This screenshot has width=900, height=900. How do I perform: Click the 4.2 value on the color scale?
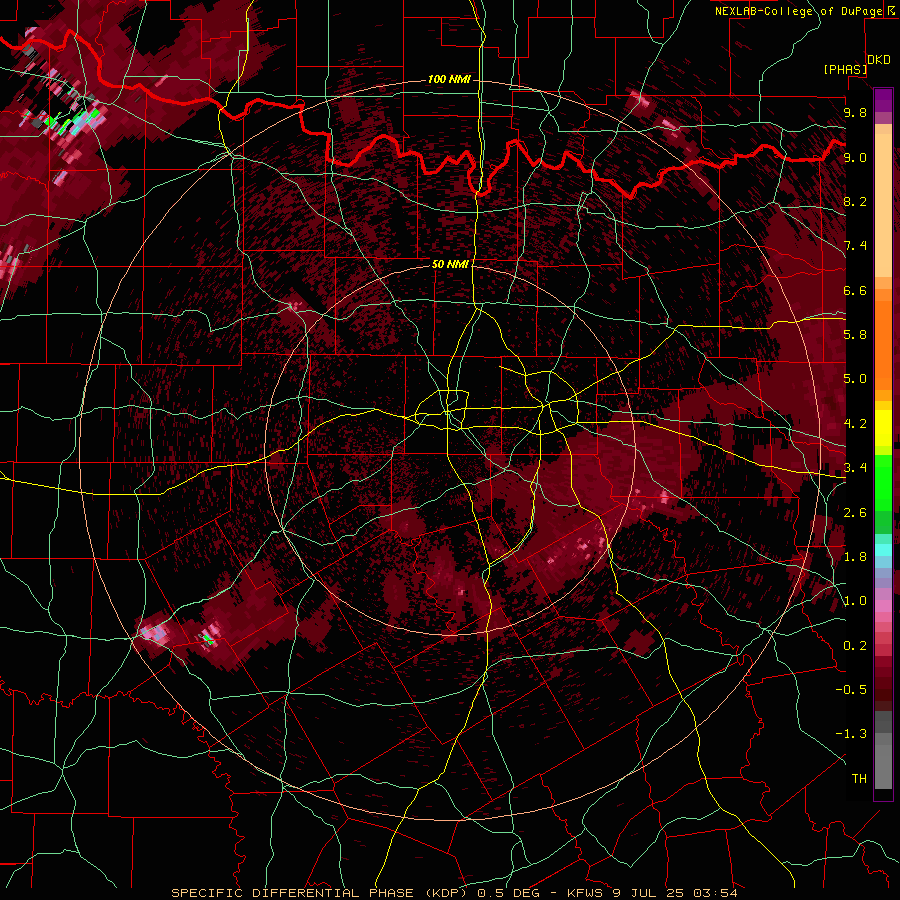pos(855,424)
